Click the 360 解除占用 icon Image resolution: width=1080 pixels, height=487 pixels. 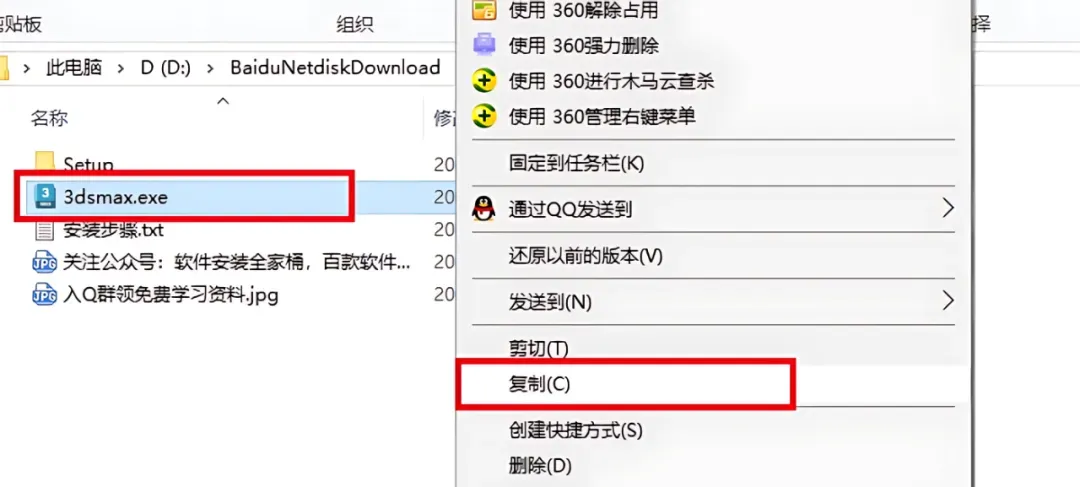coord(484,10)
